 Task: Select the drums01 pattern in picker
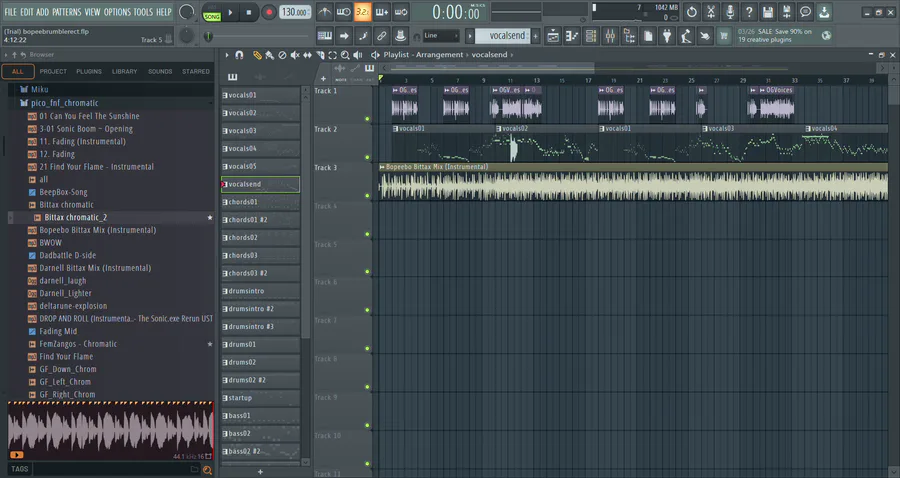coord(261,344)
